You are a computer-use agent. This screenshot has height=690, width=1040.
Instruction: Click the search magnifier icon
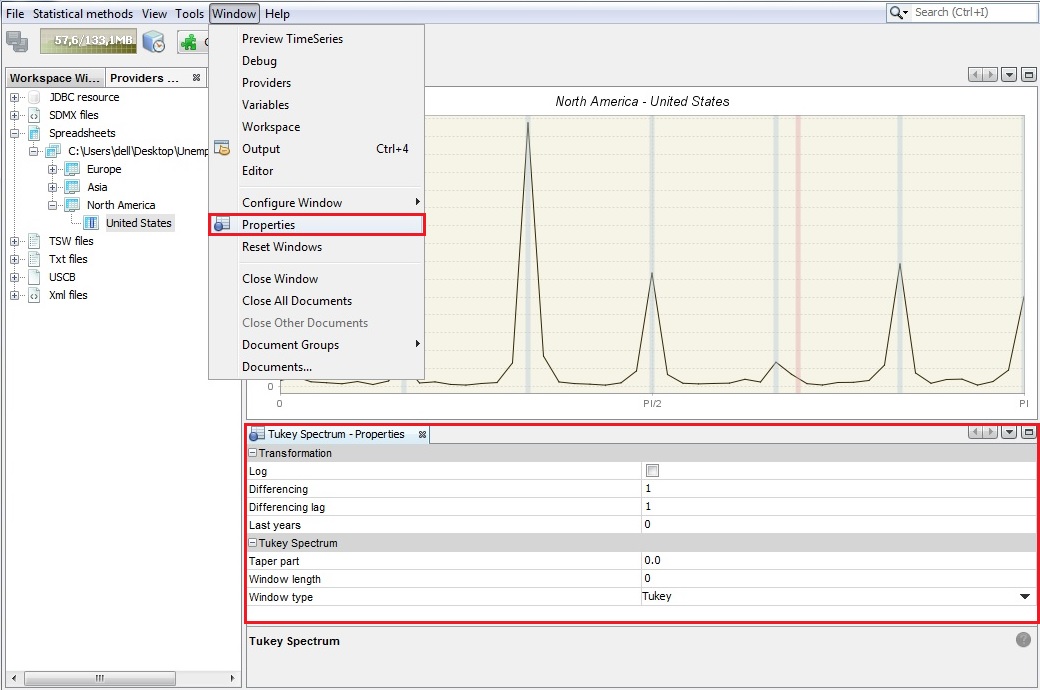point(897,13)
